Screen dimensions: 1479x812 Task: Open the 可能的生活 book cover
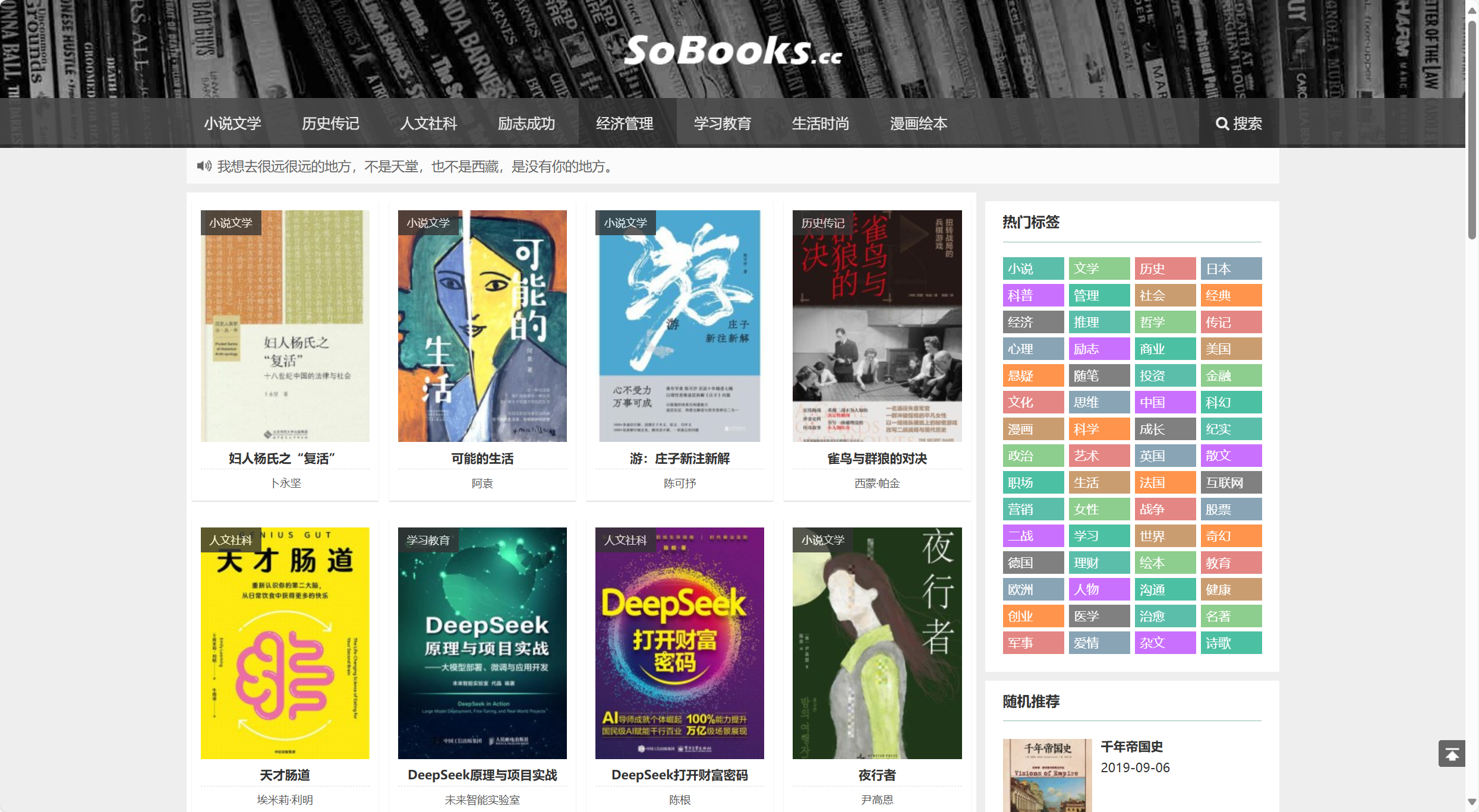[483, 326]
